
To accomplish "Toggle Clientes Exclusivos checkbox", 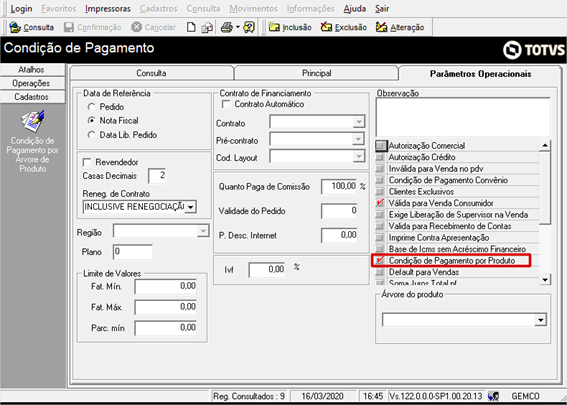I will tap(380, 192).
